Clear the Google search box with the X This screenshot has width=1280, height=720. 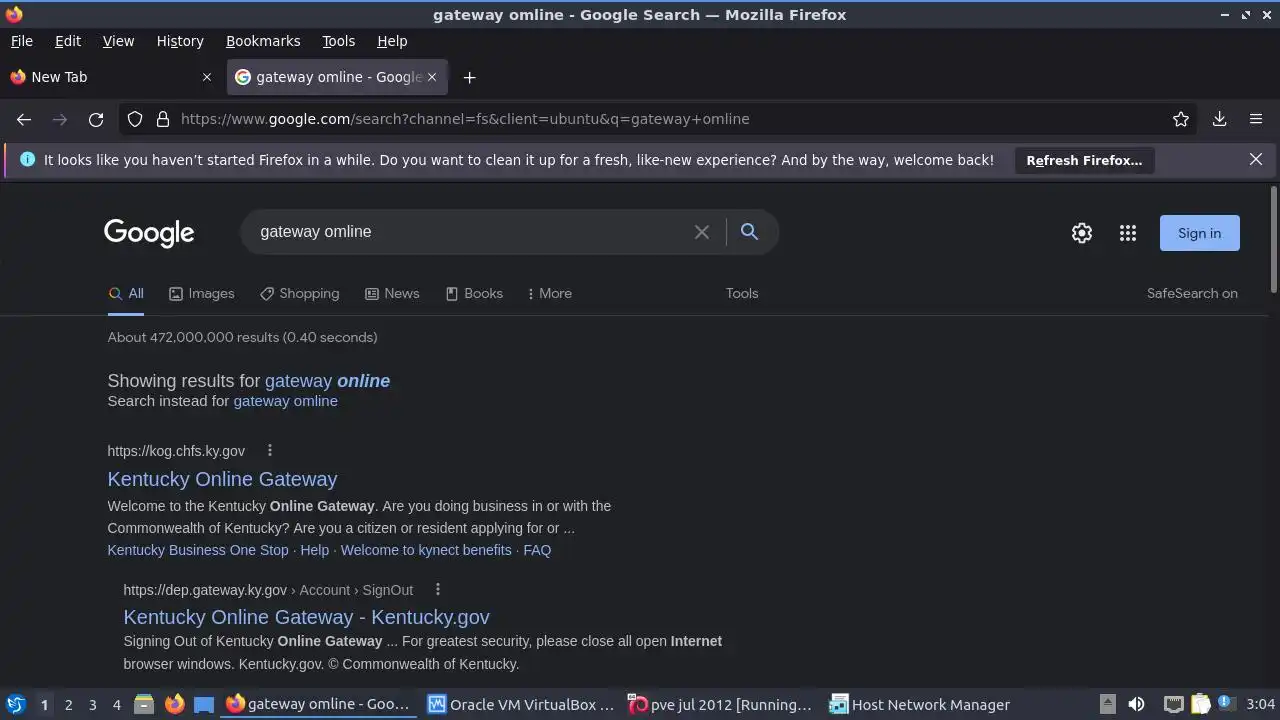pyautogui.click(x=702, y=232)
